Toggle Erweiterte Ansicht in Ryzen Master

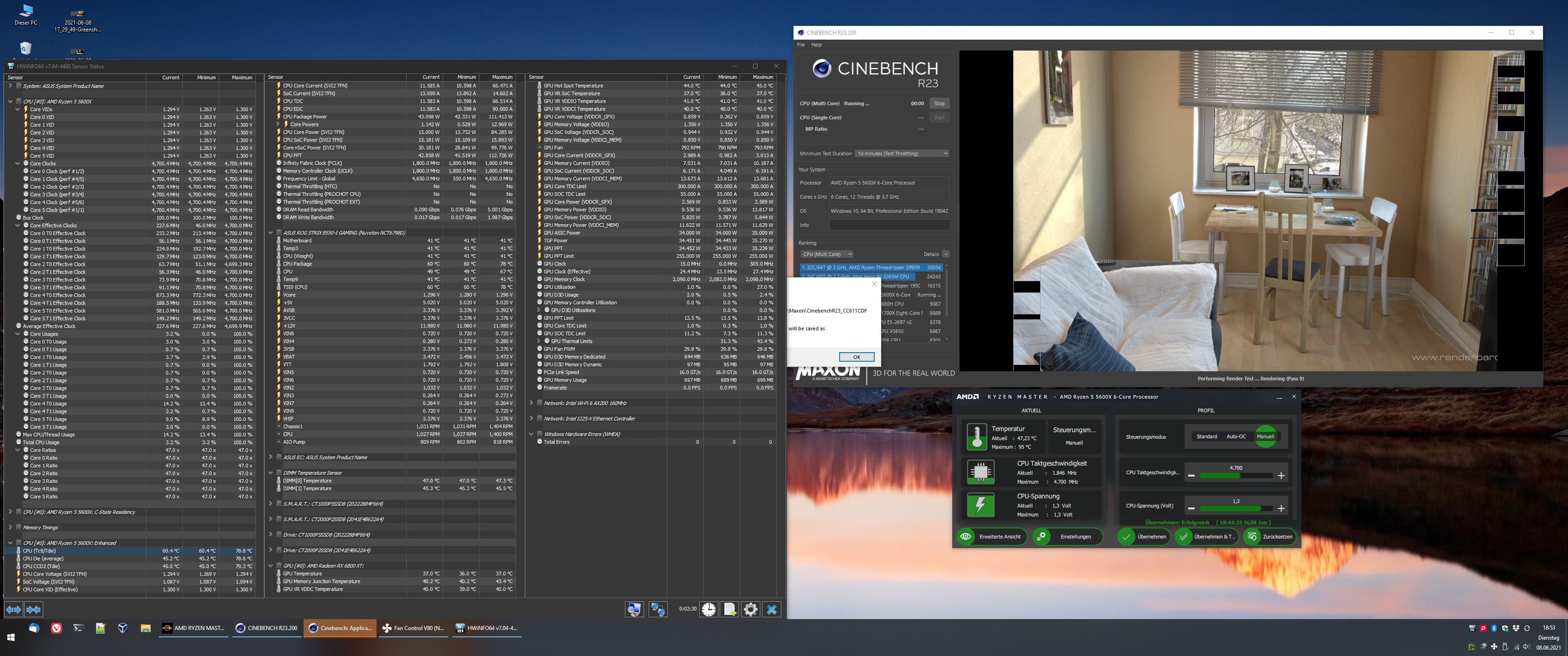(991, 537)
